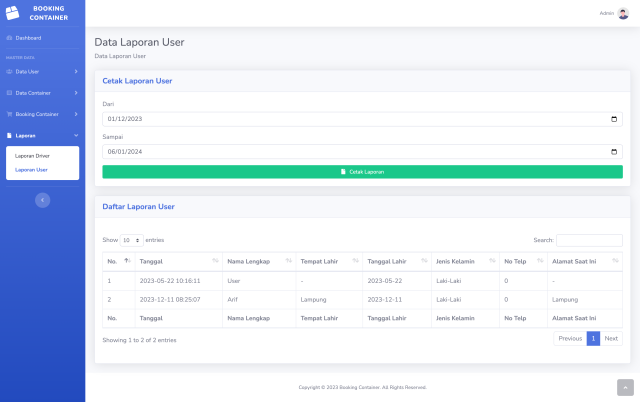The width and height of the screenshot is (640, 402).
Task: Open calendar picker on Sampai date field
Action: 614,152
